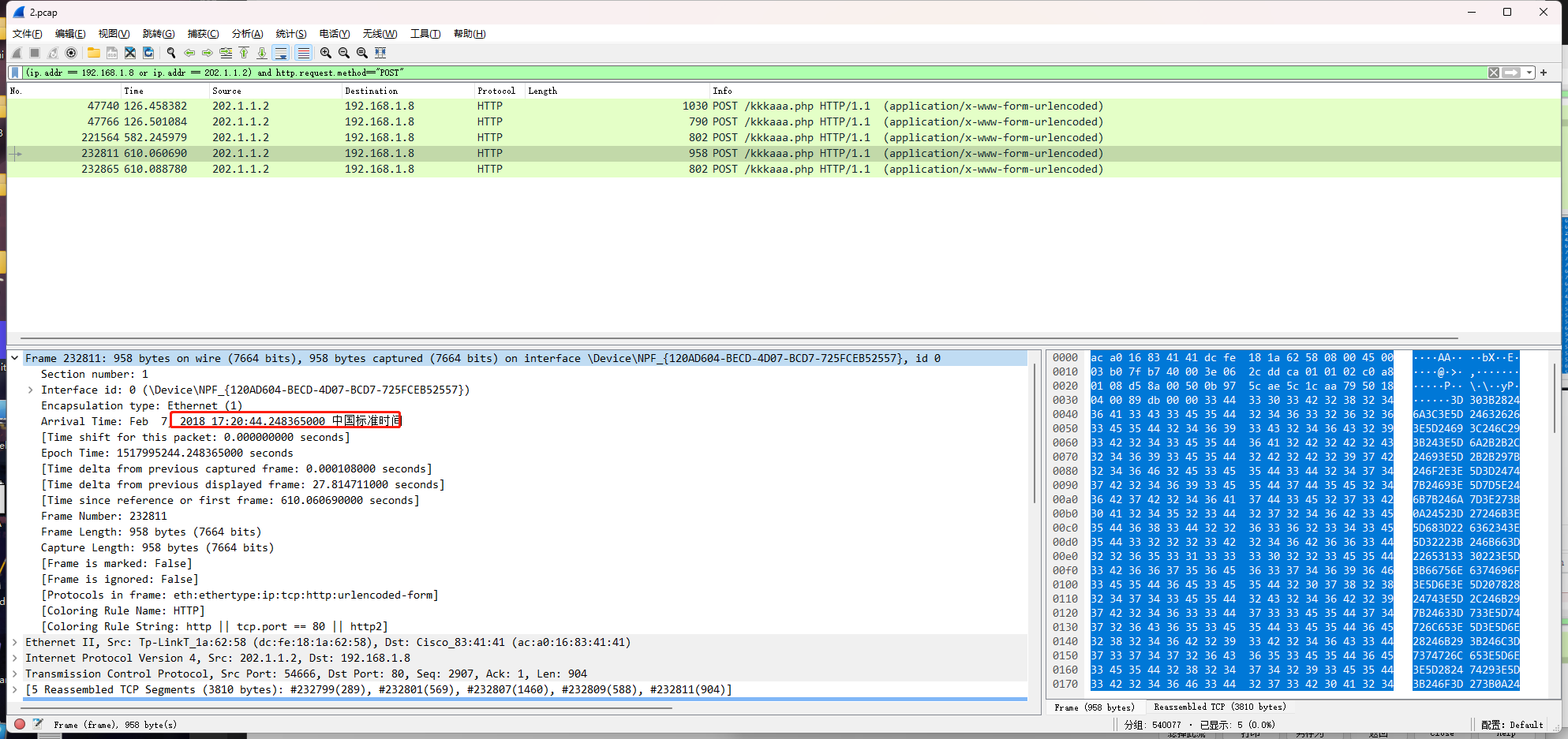Open the 统计(S) menu
The image size is (1568, 739).
[291, 34]
